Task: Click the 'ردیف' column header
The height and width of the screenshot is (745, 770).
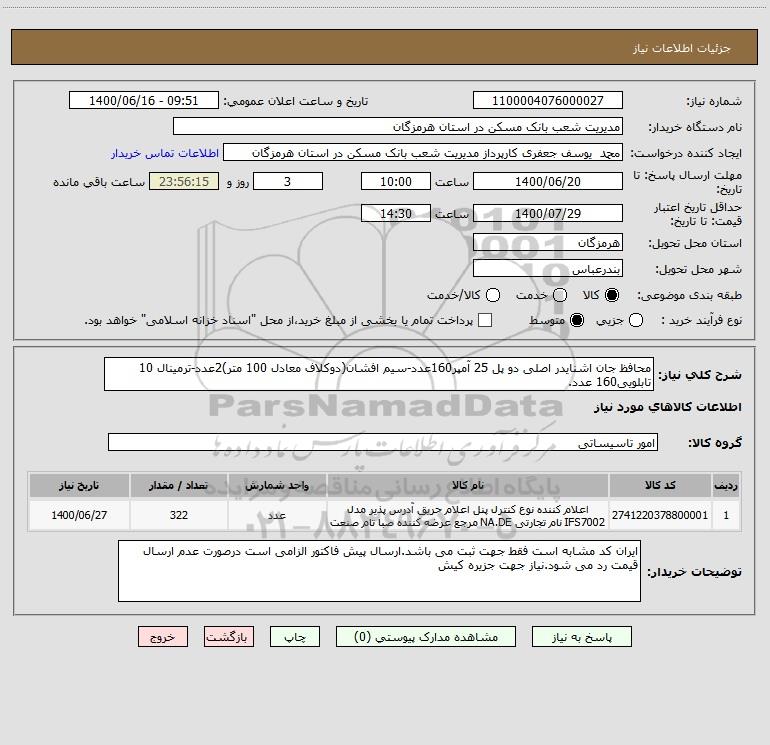Action: [x=726, y=485]
